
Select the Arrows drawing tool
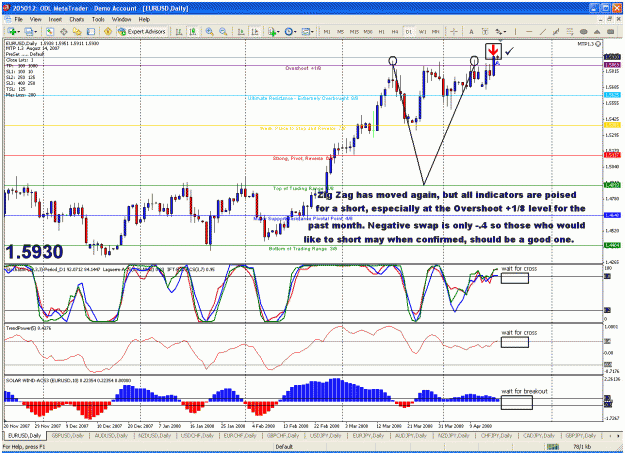point(499,32)
